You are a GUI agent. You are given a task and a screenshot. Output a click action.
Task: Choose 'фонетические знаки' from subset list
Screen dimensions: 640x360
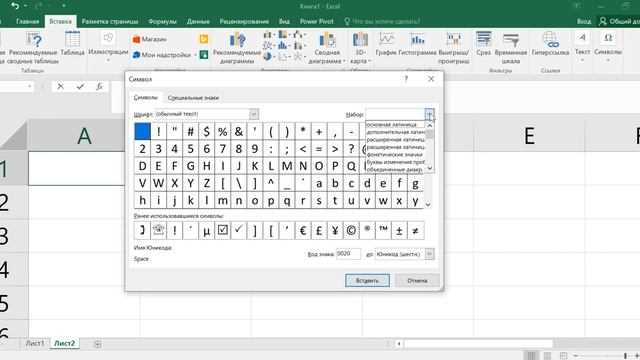394,155
